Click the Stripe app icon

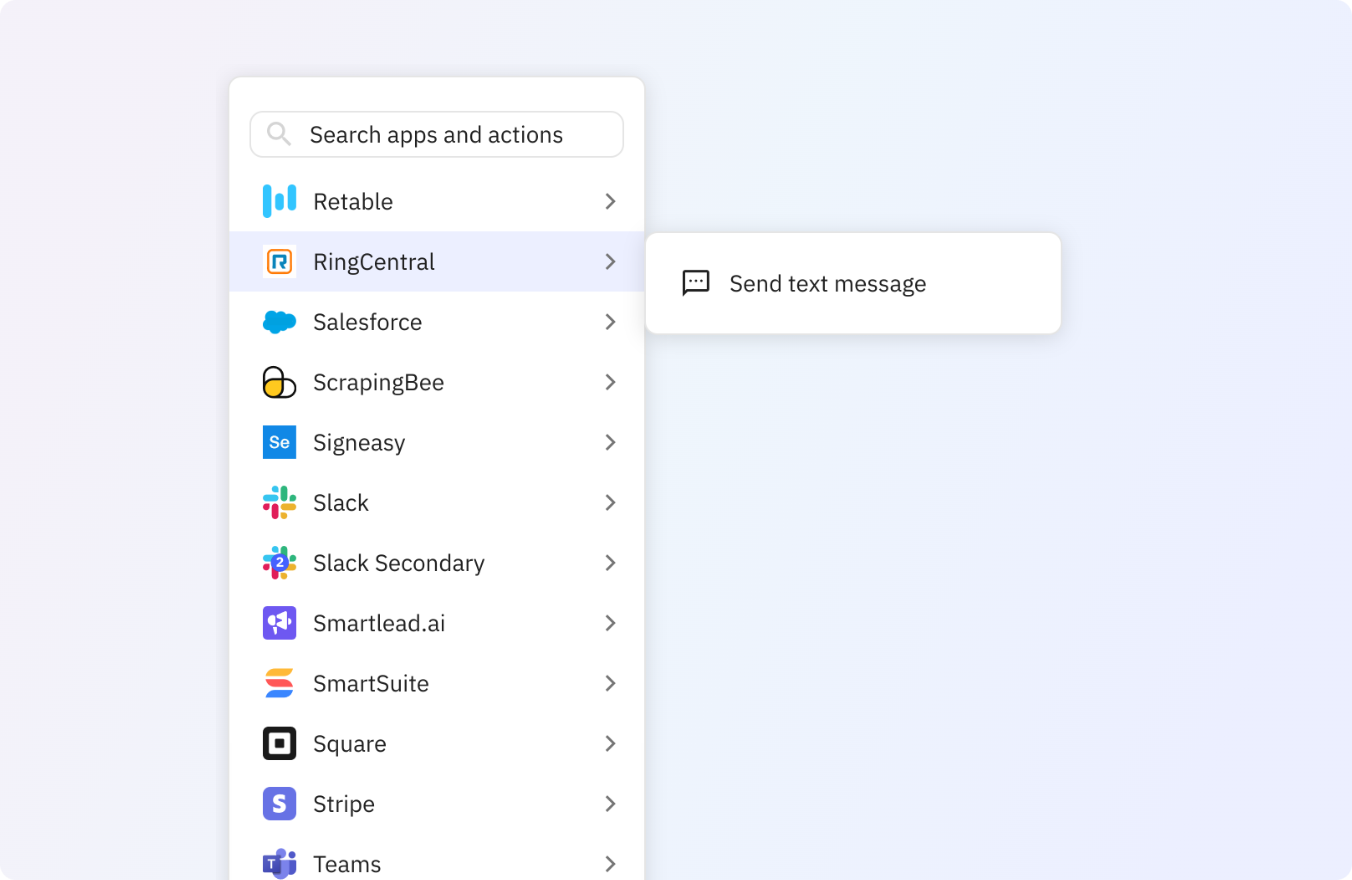click(x=279, y=803)
